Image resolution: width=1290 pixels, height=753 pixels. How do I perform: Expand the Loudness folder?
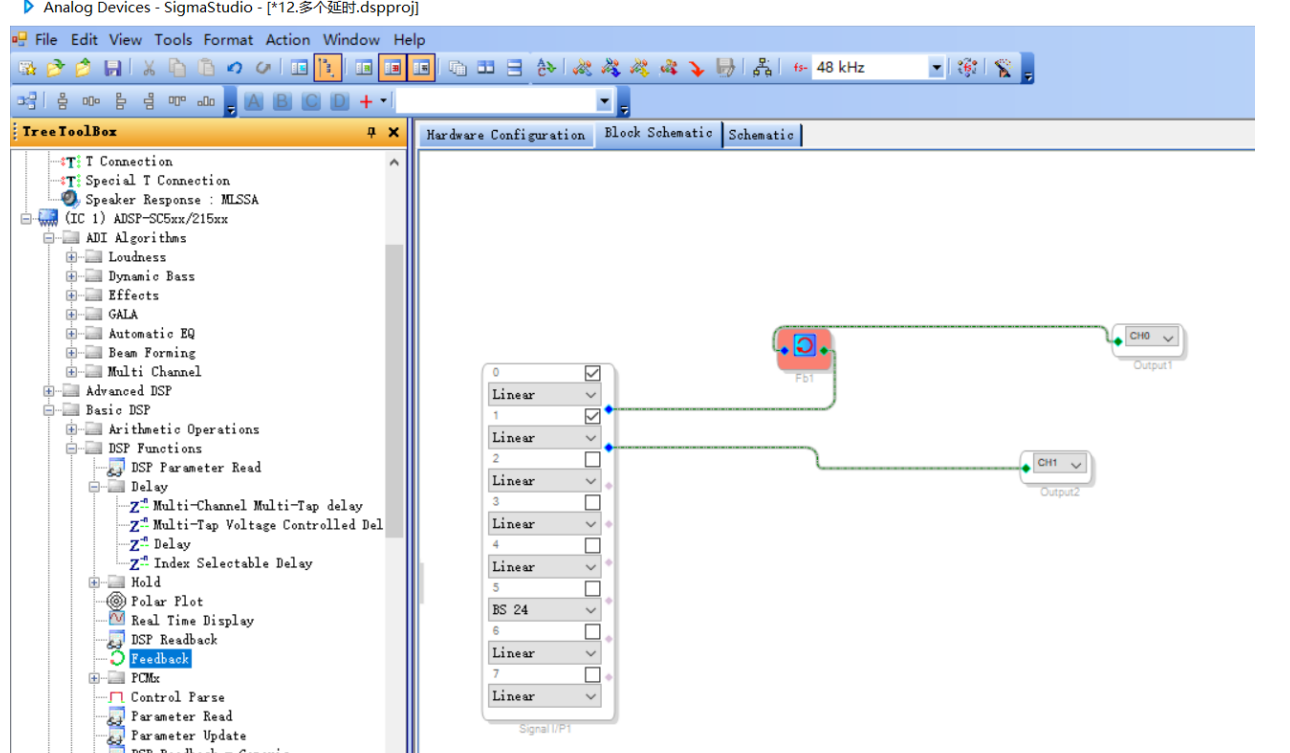point(72,257)
